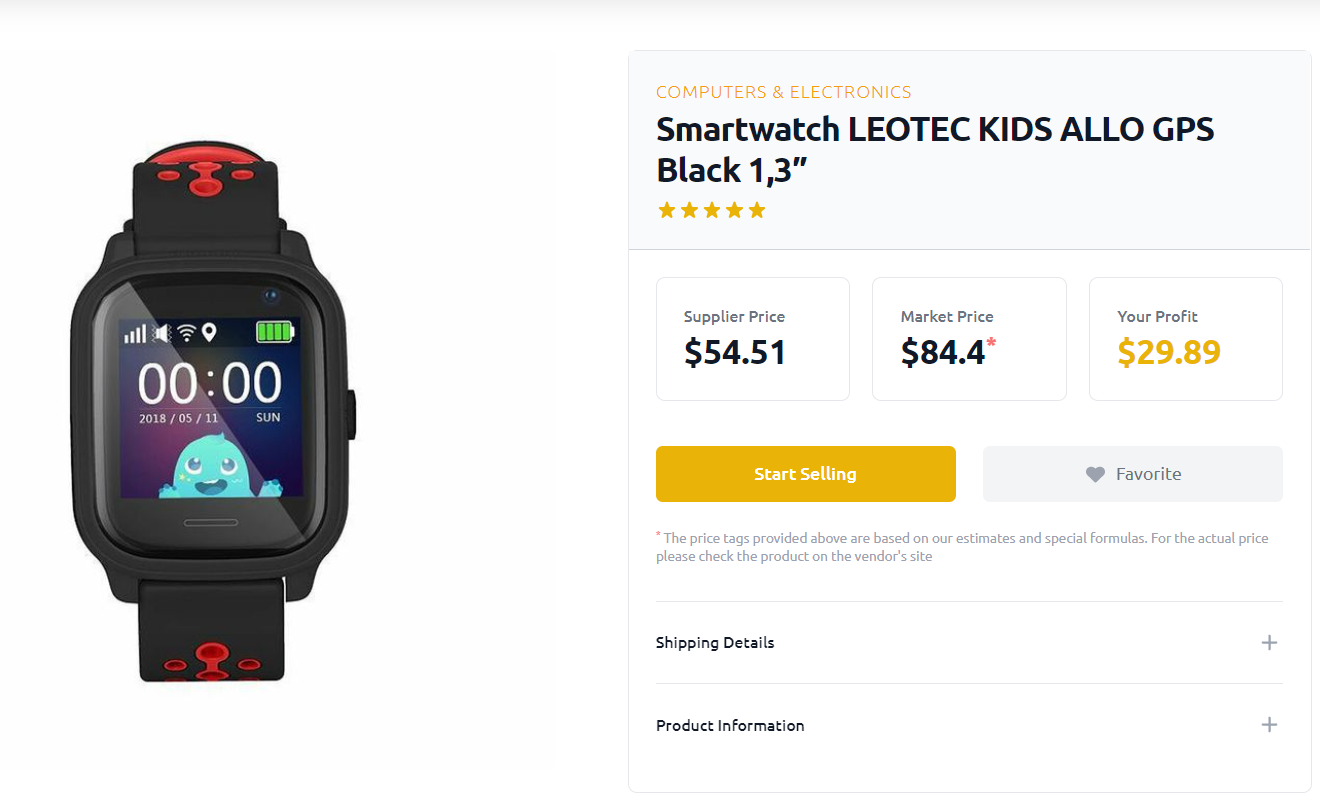This screenshot has width=1320, height=799.
Task: Click the five-star rating row
Action: coord(711,210)
